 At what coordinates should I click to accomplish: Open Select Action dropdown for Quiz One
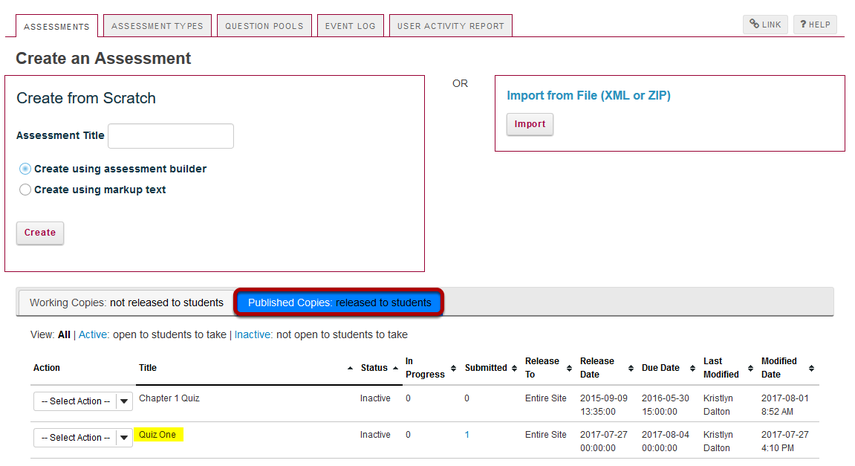click(x=83, y=438)
